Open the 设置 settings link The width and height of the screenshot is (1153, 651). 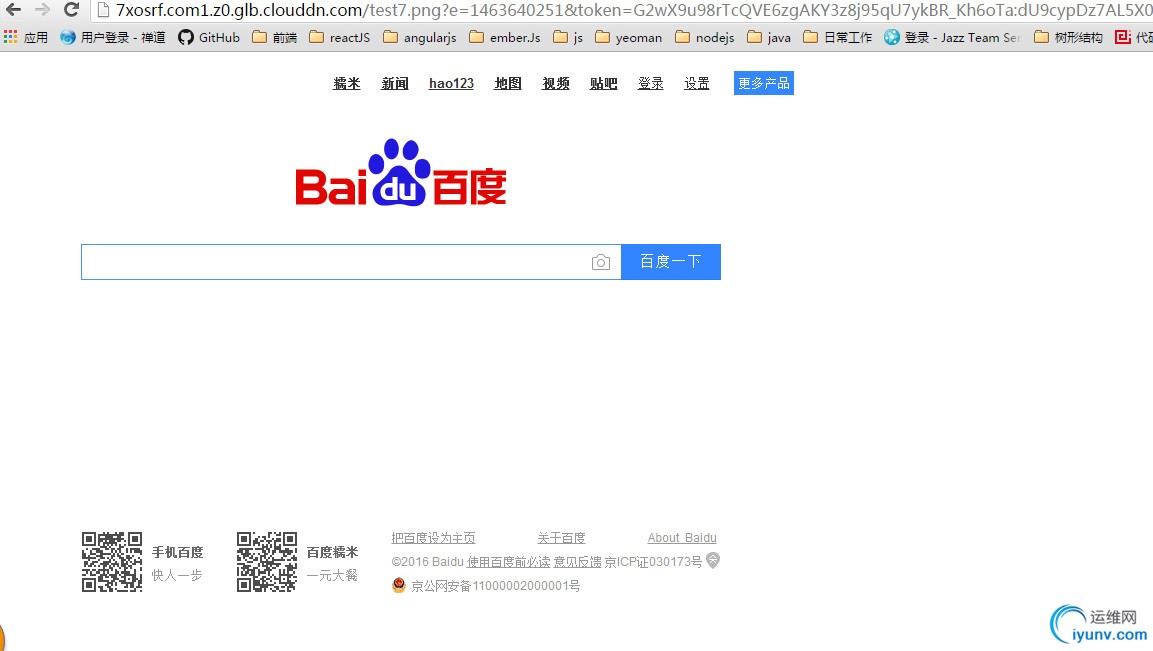[697, 83]
